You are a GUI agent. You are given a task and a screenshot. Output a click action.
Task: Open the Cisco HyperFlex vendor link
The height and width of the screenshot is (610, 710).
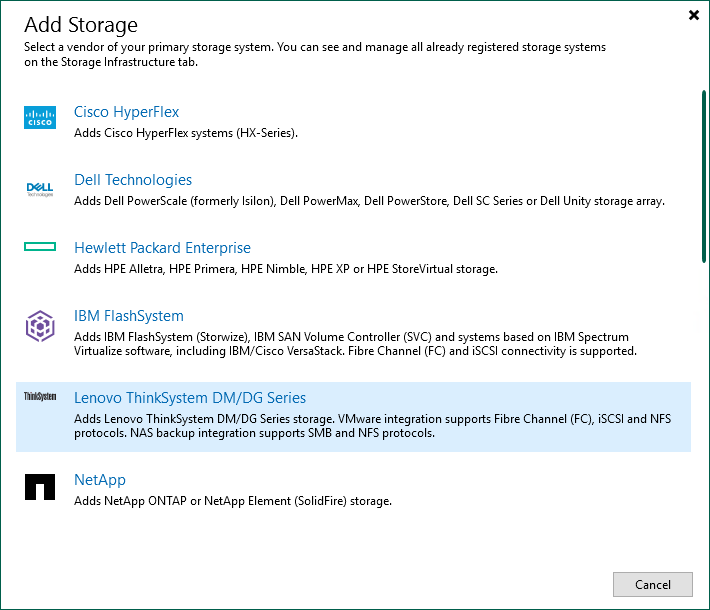pos(126,112)
